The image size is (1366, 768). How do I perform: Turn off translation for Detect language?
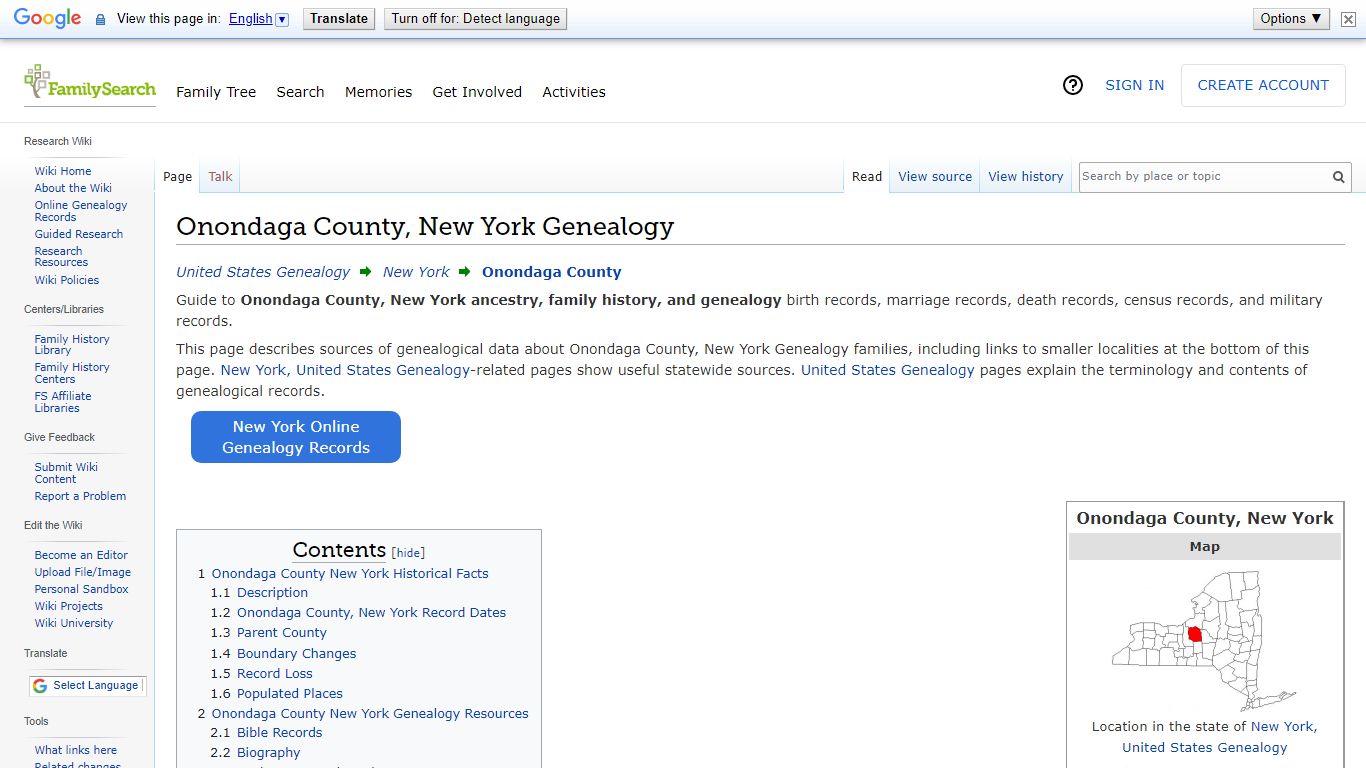(476, 19)
